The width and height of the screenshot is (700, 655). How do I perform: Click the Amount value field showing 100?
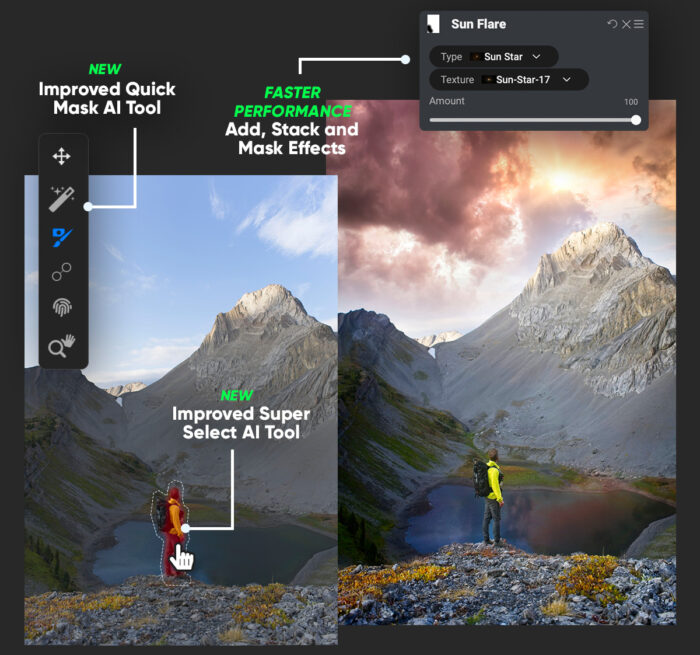(x=630, y=102)
